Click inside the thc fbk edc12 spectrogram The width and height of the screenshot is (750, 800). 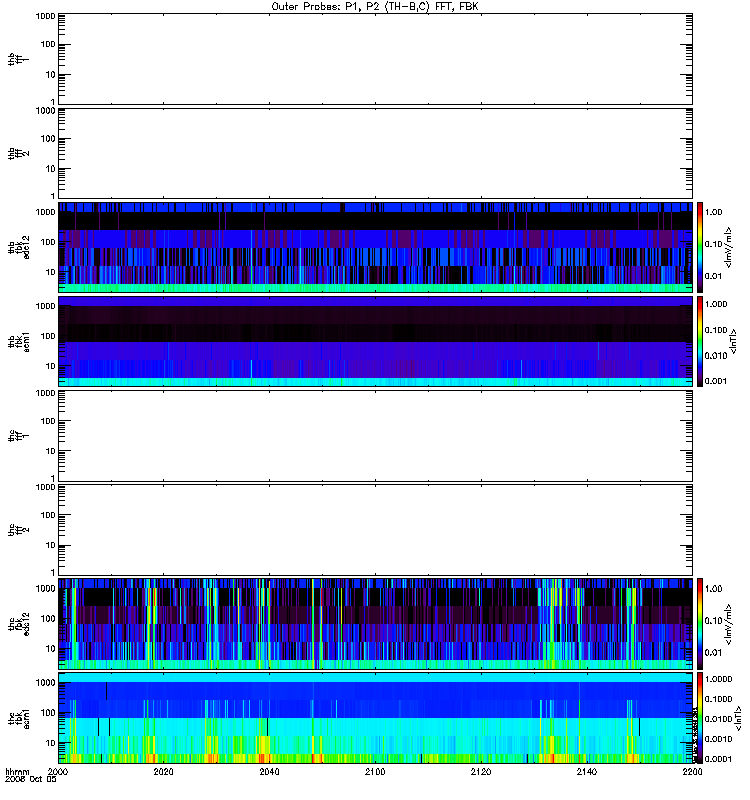pos(375,623)
